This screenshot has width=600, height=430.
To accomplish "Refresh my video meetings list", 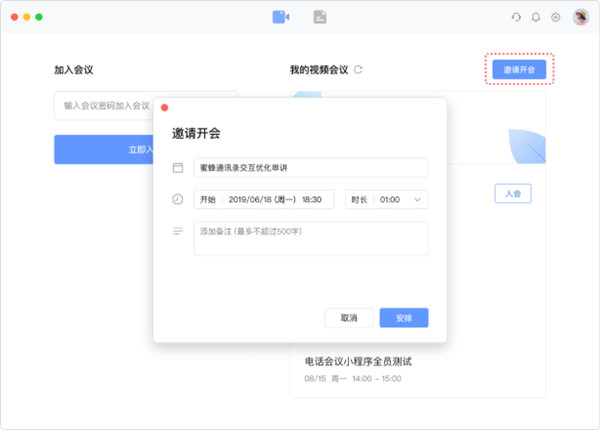I will pos(358,70).
